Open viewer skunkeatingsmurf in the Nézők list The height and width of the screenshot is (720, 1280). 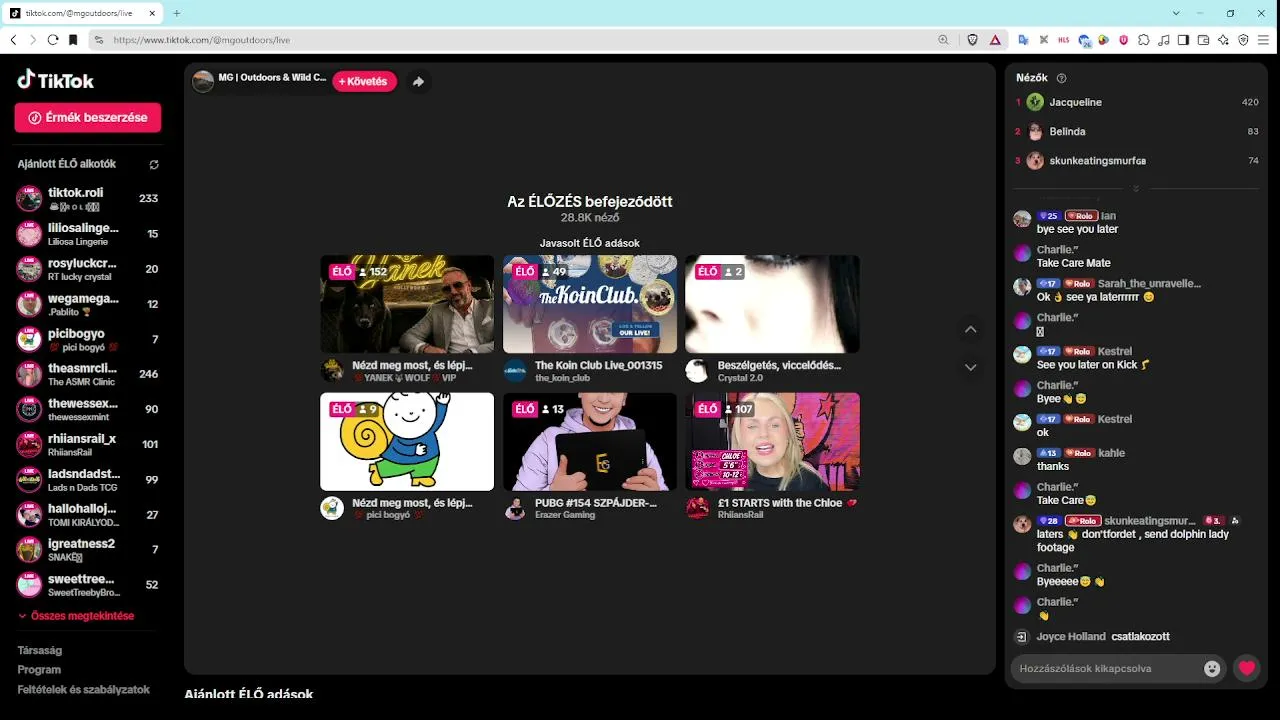pyautogui.click(x=1136, y=160)
